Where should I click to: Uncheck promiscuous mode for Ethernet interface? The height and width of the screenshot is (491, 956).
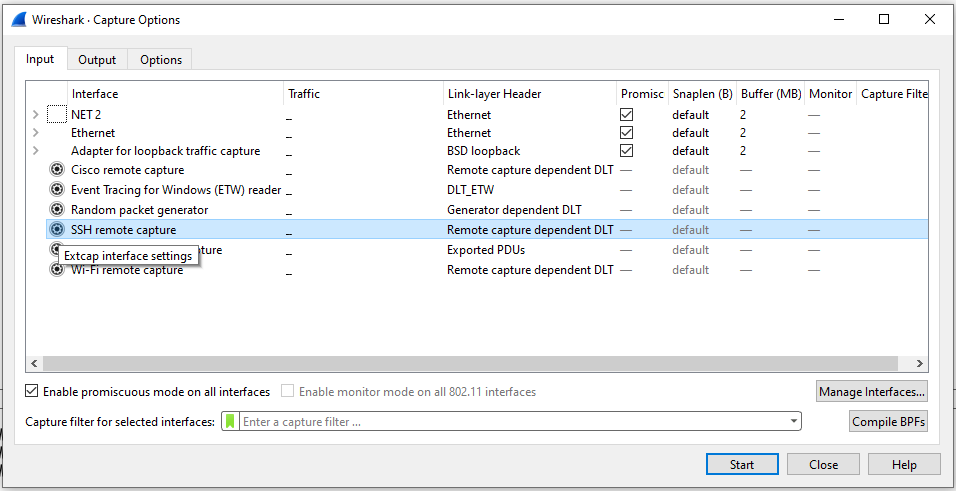coord(627,133)
